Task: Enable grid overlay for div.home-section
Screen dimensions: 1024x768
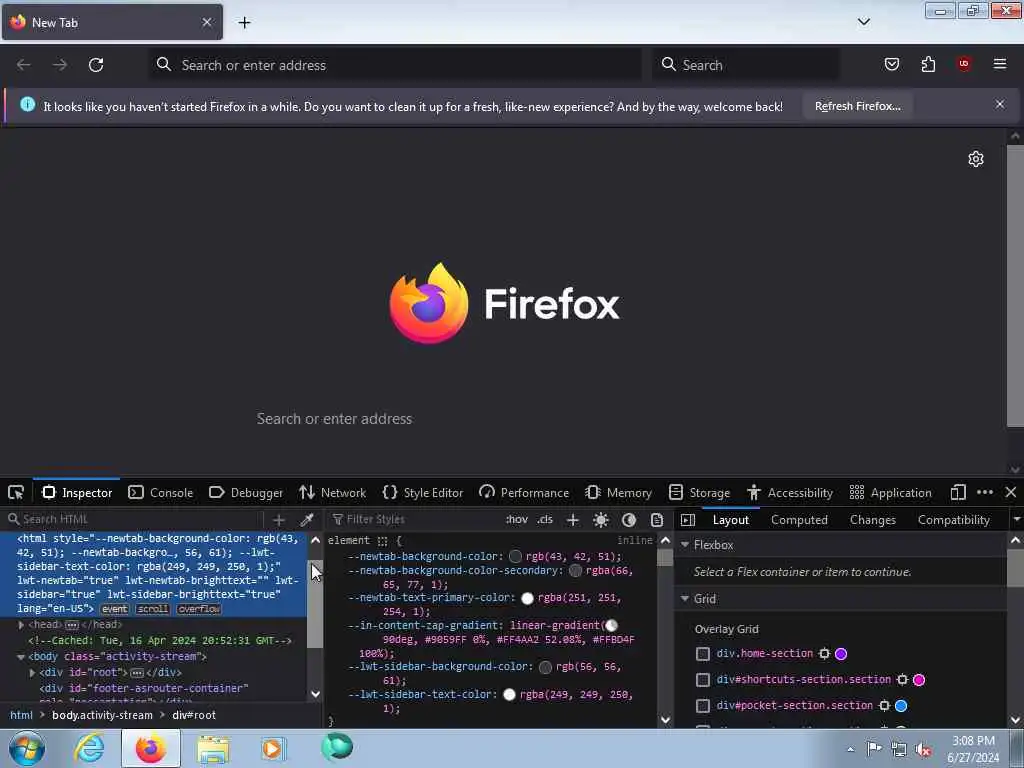Action: pyautogui.click(x=703, y=654)
